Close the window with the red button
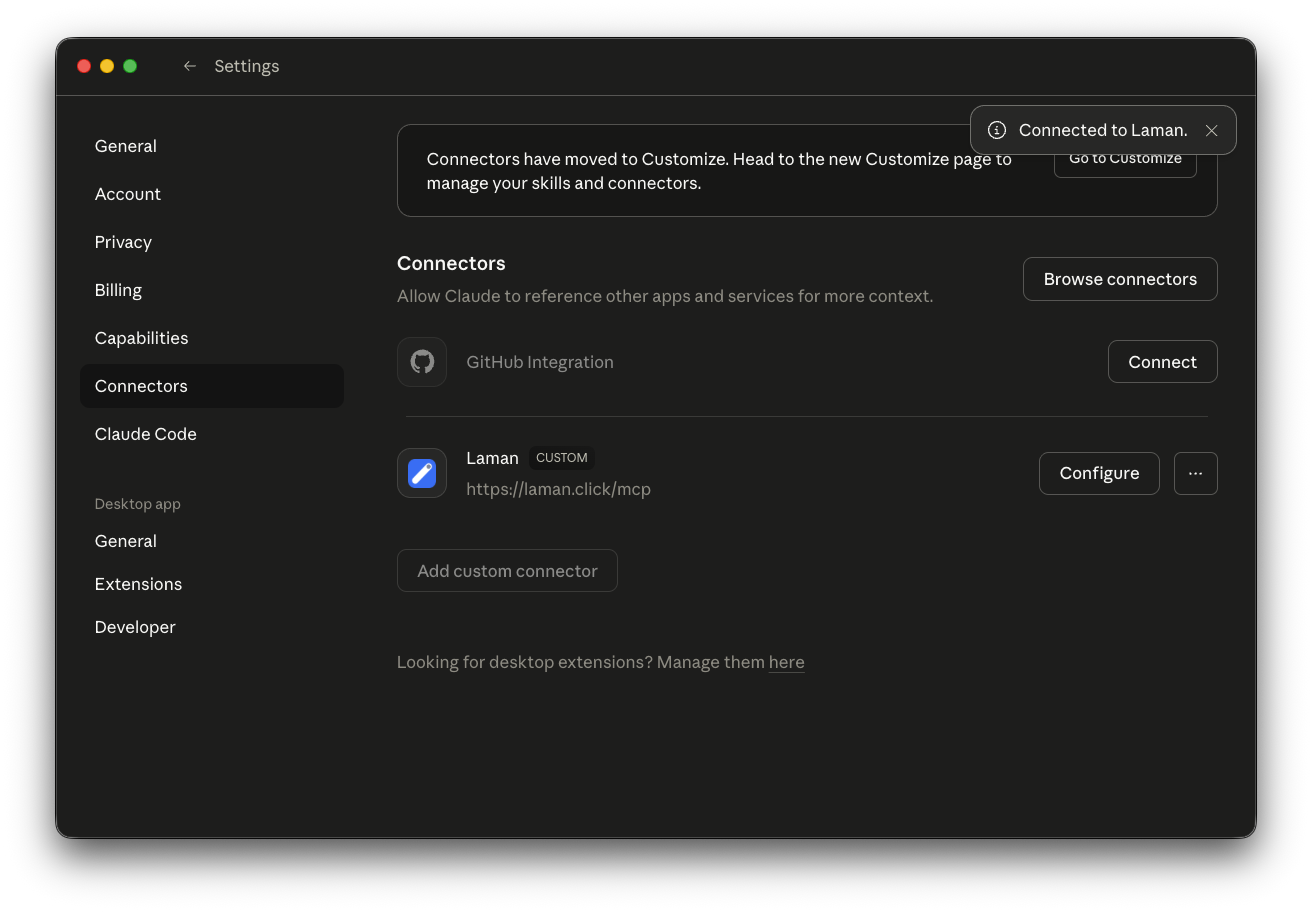Screen dimensions: 1312x912 pyautogui.click(x=84, y=66)
